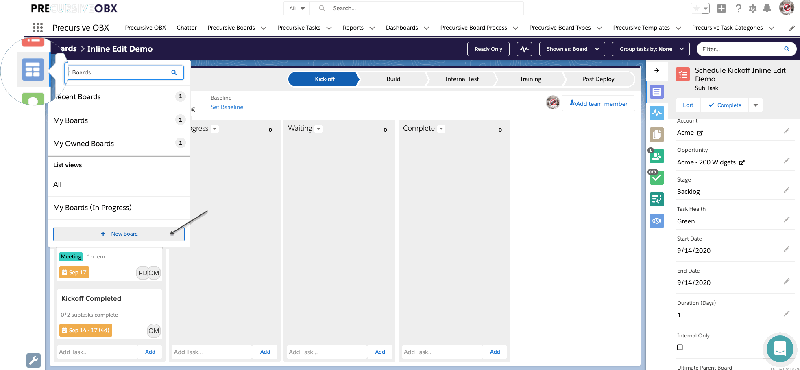Open dropdown arrow next to Complete button

tap(756, 105)
